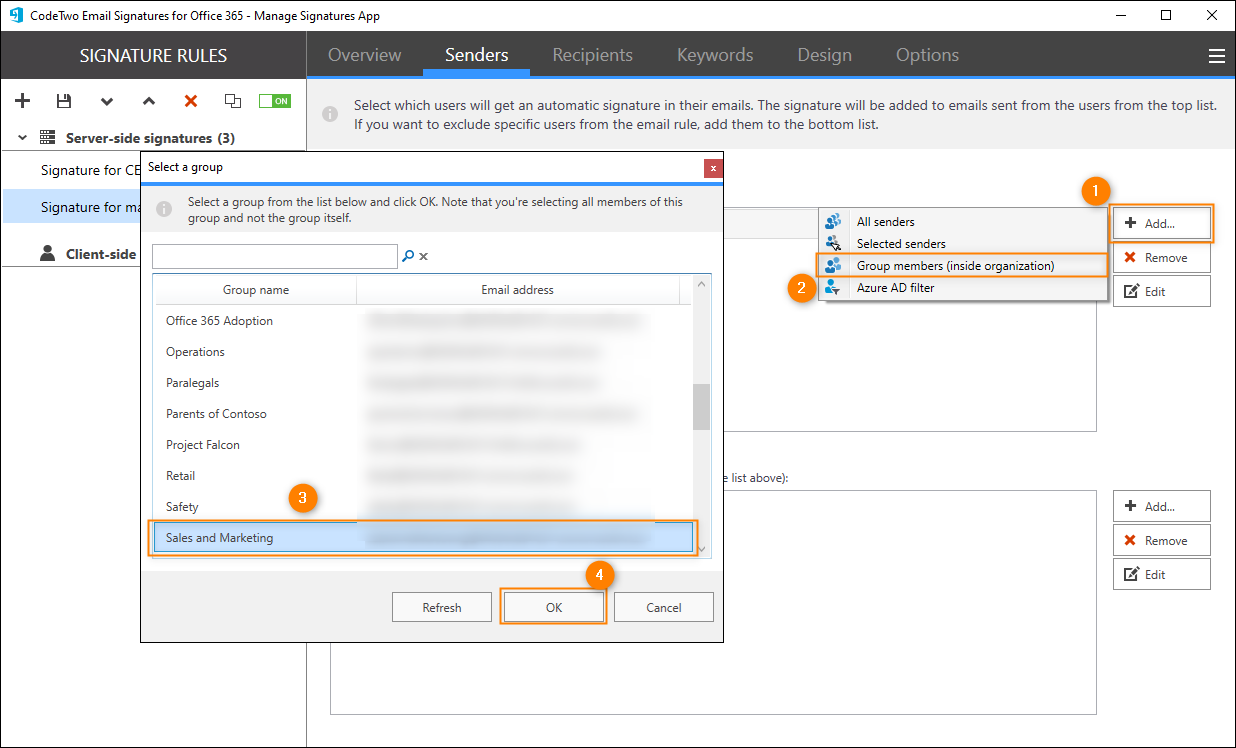Click the Refresh button
The width and height of the screenshot is (1236, 748).
(442, 607)
